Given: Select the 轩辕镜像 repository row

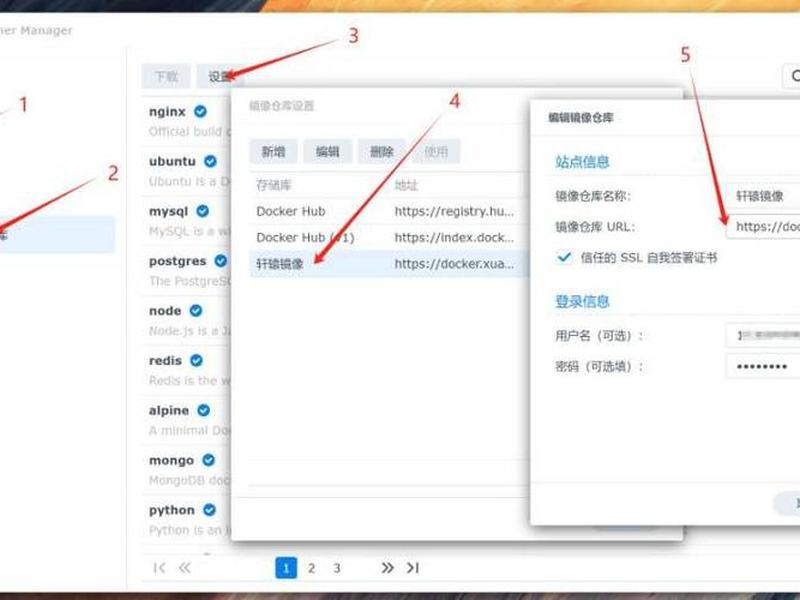Looking at the screenshot, I should pos(389,264).
